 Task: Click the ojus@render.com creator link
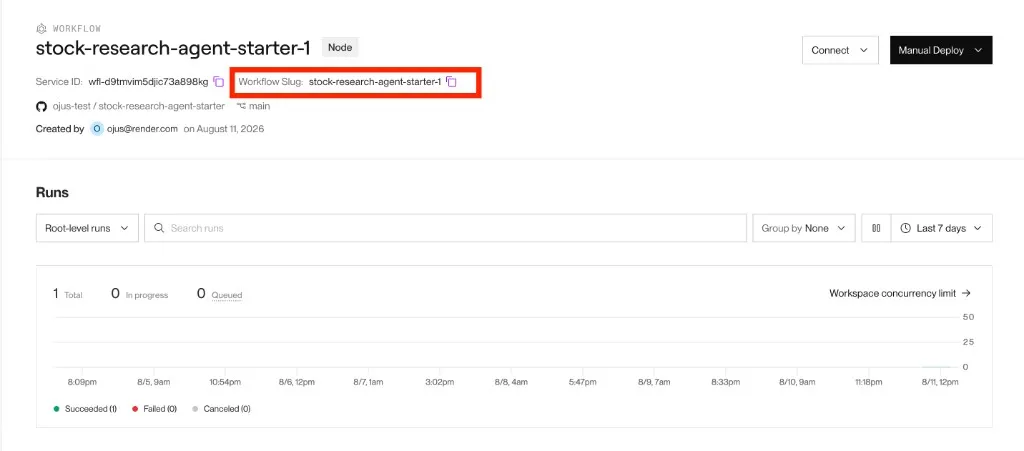pos(141,129)
